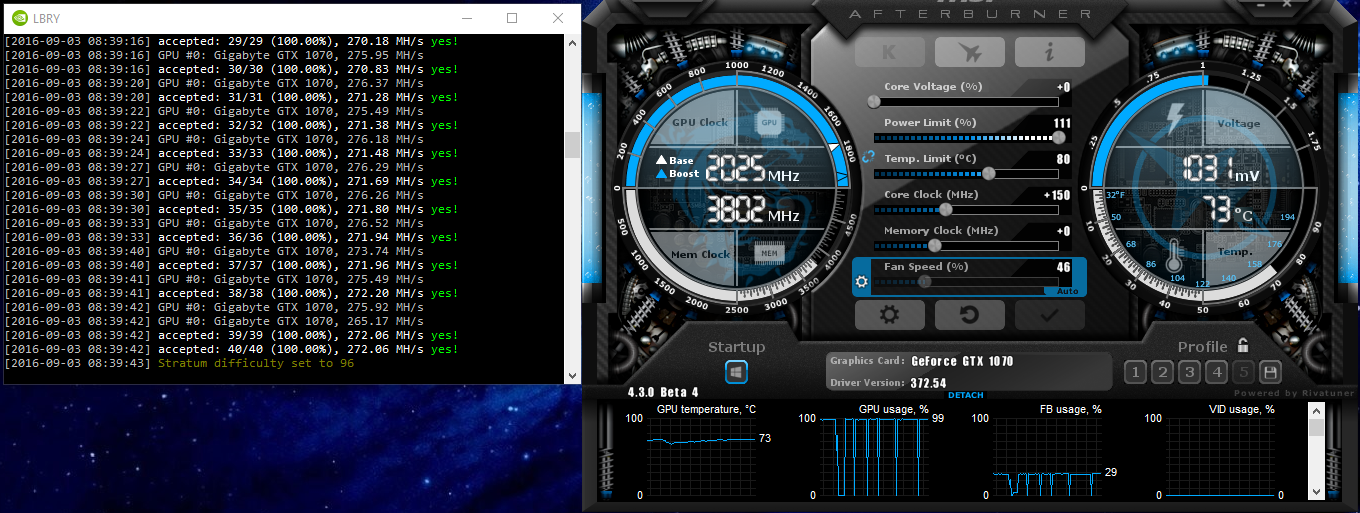Adjust the Core Clock slider
The height and width of the screenshot is (513, 1360).
(x=966, y=210)
